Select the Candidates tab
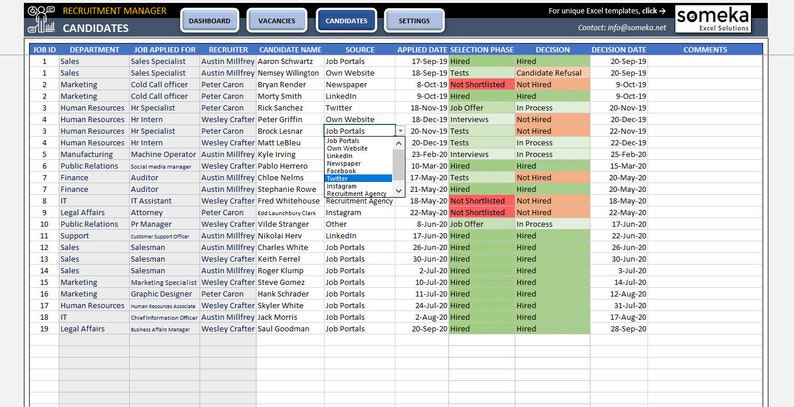This screenshot has width=794, height=407. pyautogui.click(x=346, y=21)
